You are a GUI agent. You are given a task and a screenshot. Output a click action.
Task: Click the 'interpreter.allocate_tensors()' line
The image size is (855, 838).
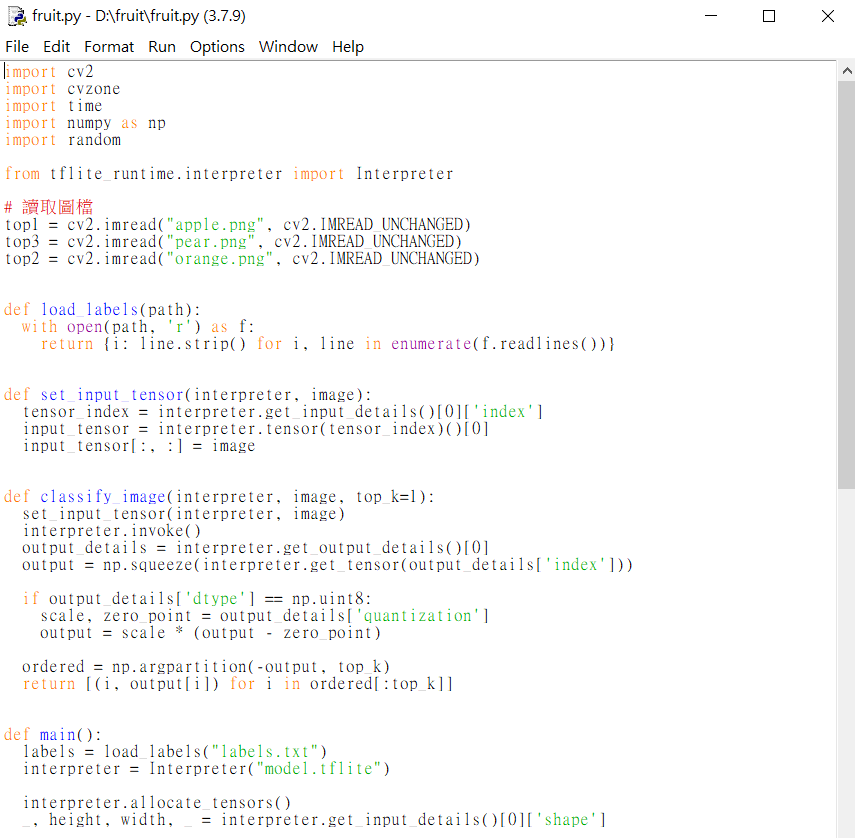pyautogui.click(x=157, y=803)
